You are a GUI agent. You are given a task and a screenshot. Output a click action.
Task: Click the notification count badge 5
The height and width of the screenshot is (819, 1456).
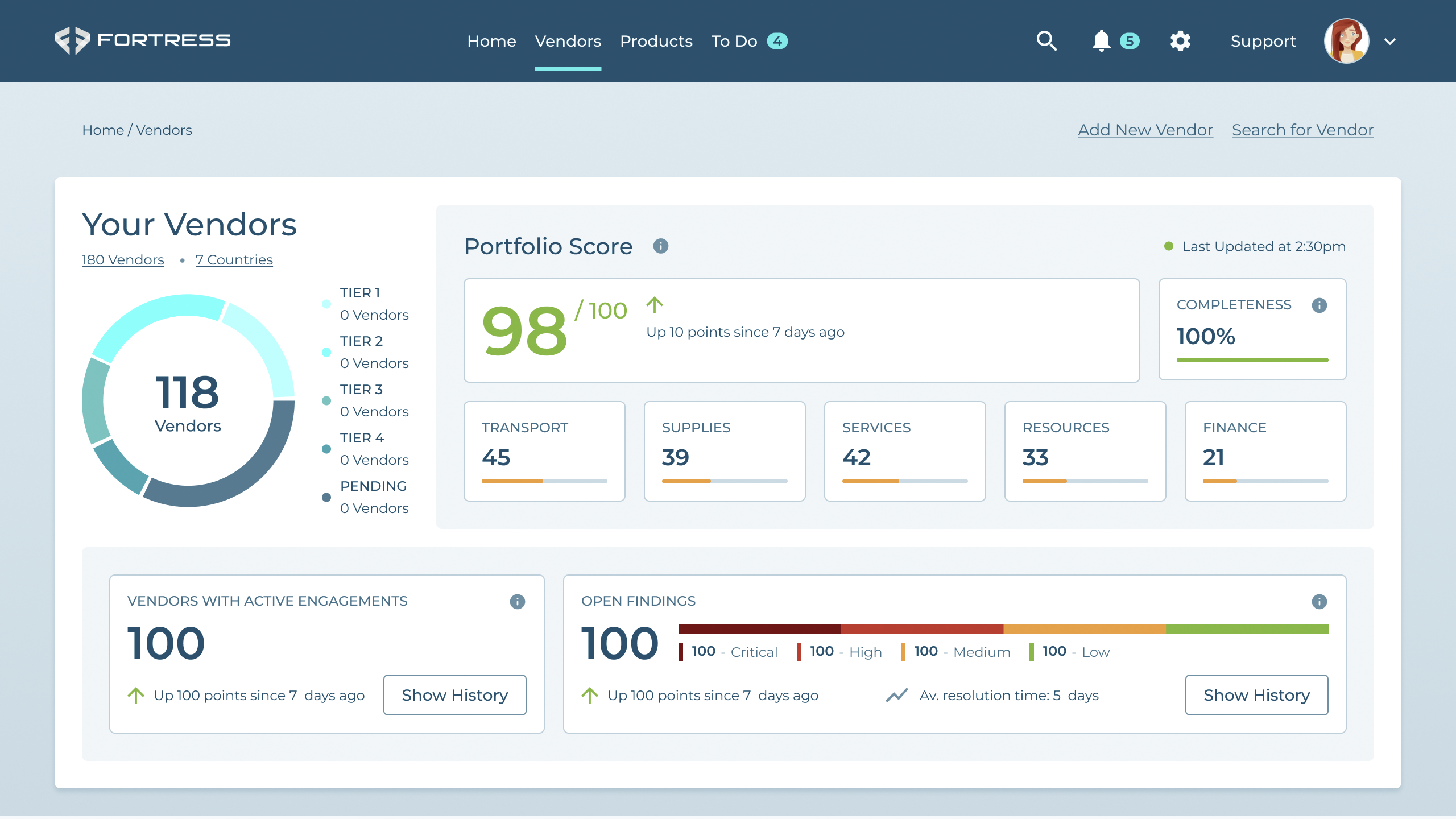point(1130,41)
